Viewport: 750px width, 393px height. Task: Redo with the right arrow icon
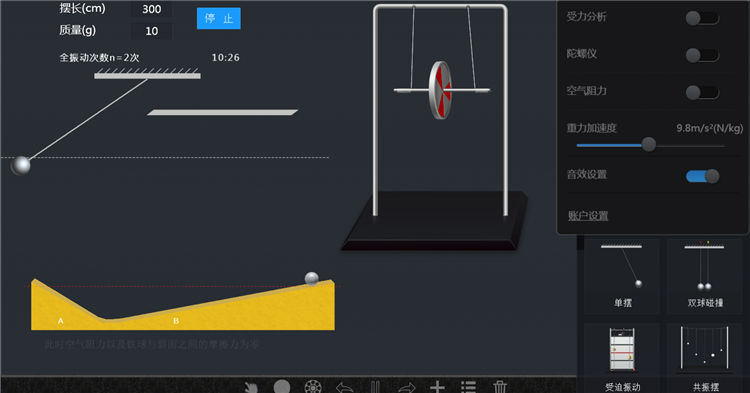coord(407,388)
